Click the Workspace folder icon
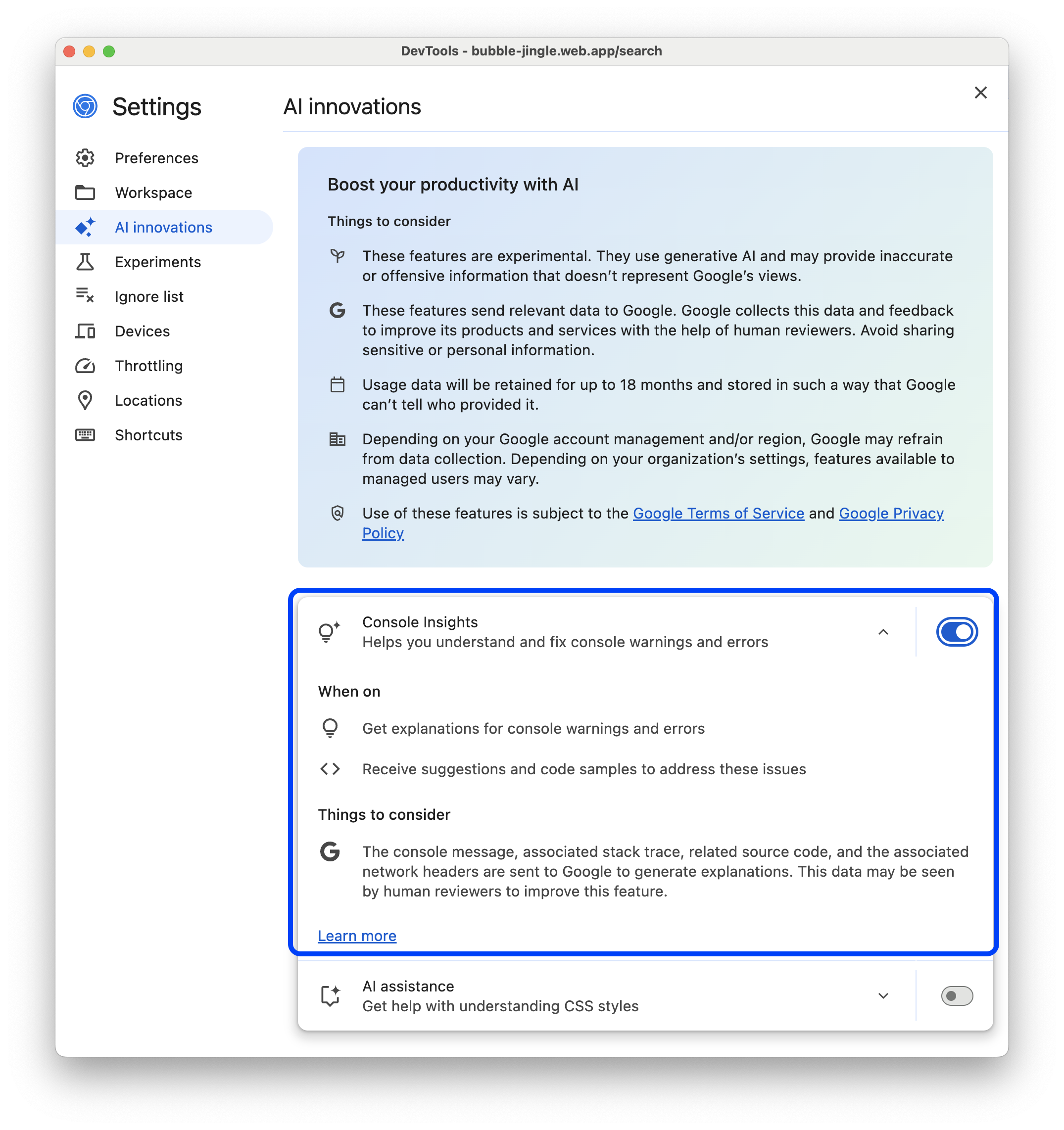This screenshot has height=1130, width=1064. (86, 192)
